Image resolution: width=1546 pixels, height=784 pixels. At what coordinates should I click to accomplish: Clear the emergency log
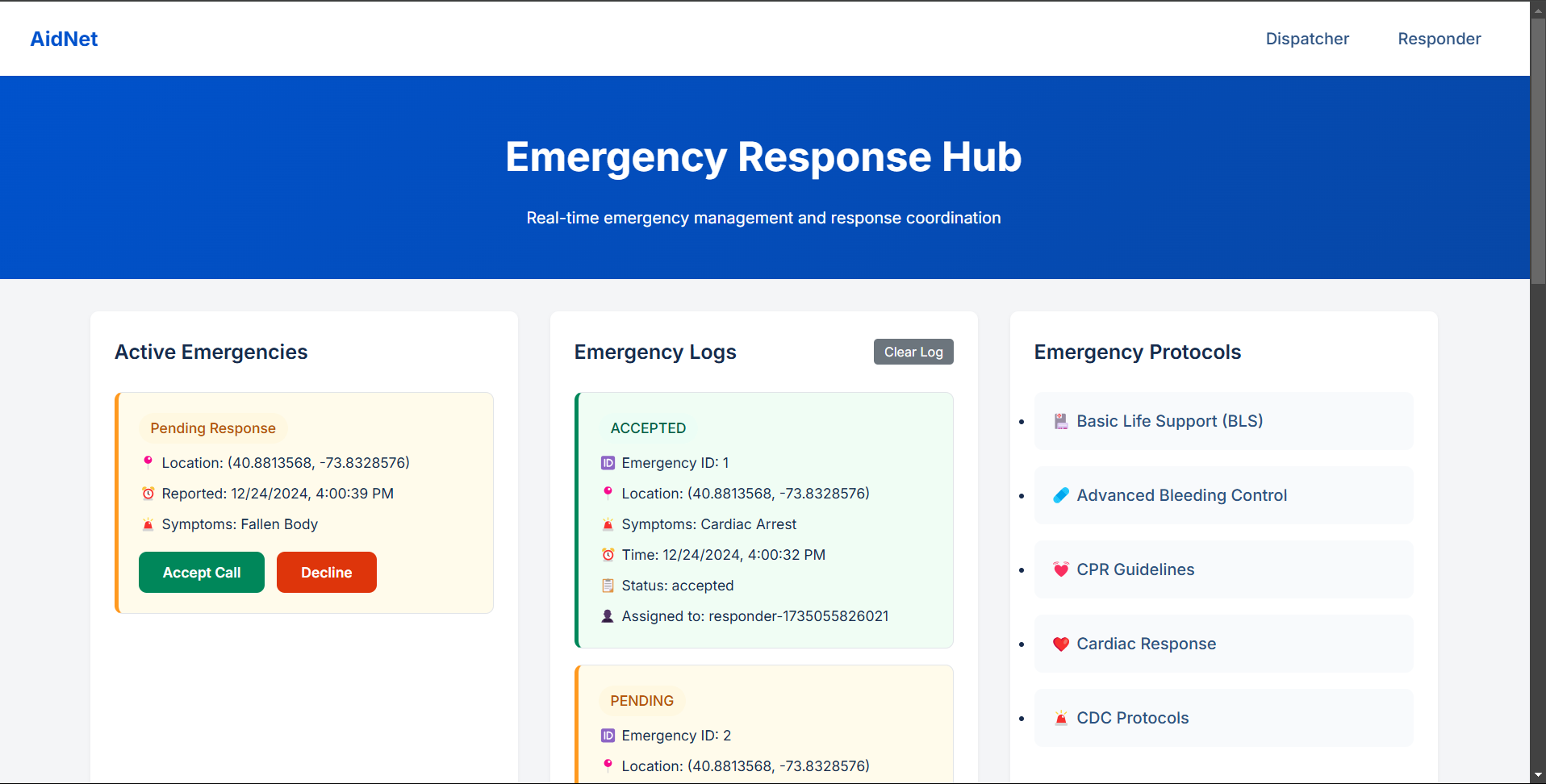913,352
